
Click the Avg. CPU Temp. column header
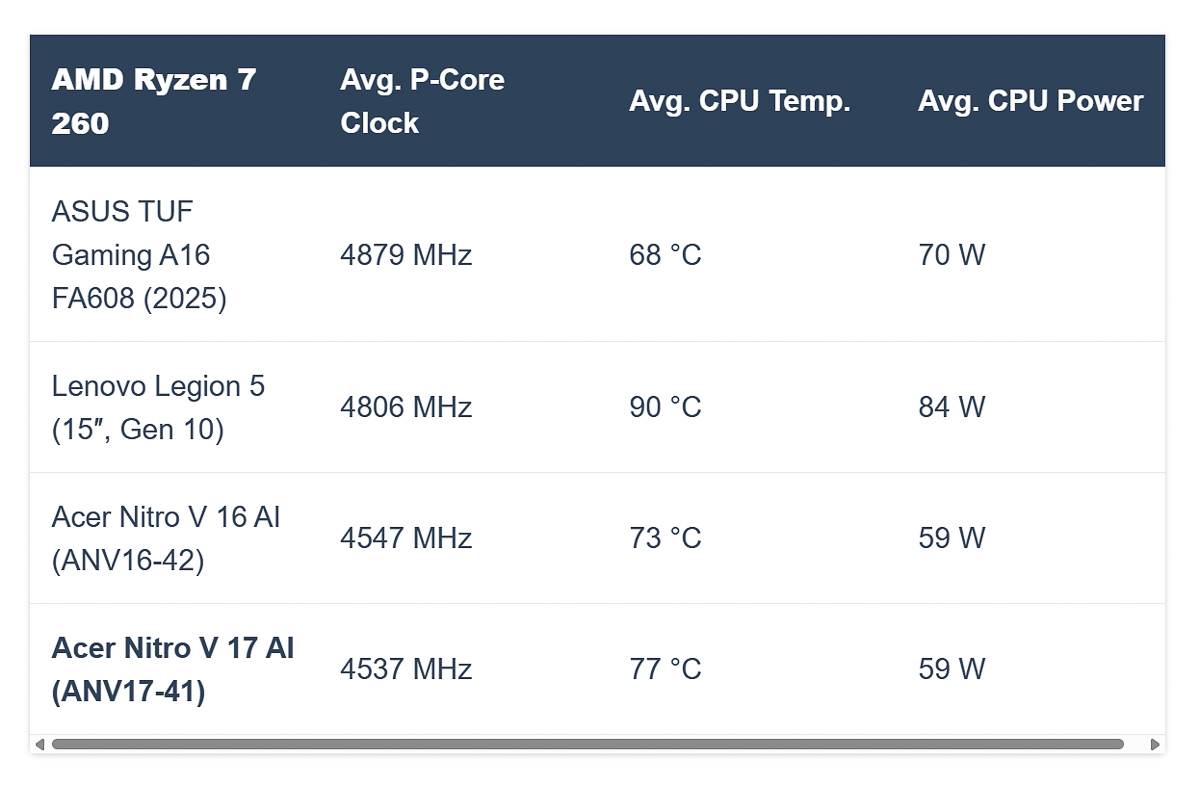[740, 100]
